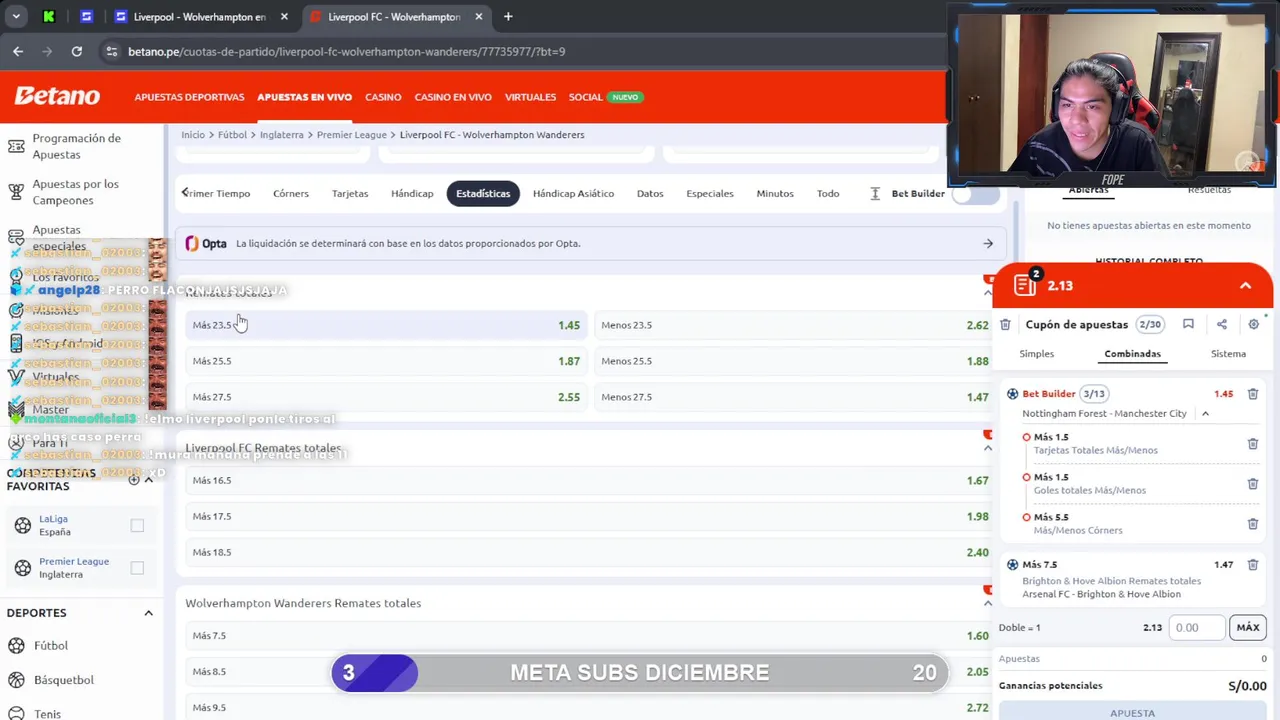The image size is (1280, 720).
Task: Switch to the Hándicap Asiático tab
Action: coord(573,193)
